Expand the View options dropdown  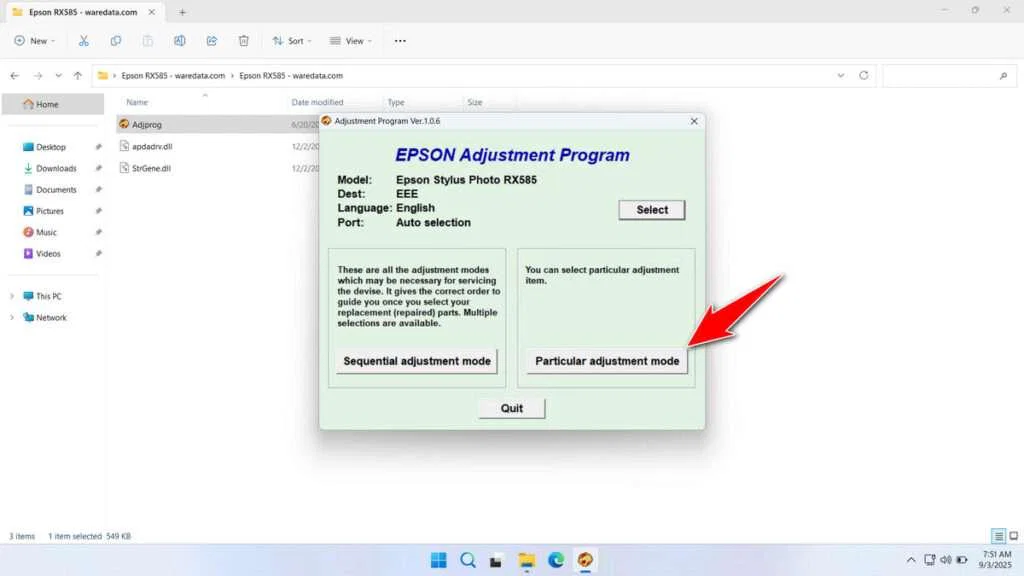point(350,40)
